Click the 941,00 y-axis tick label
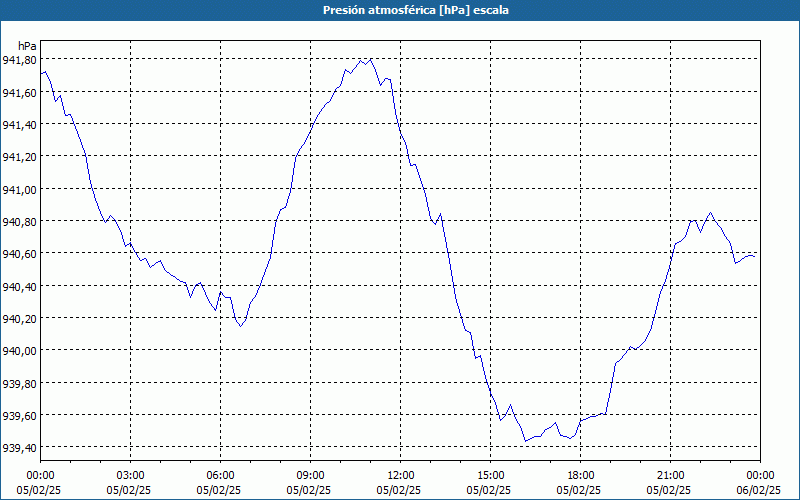The height and width of the screenshot is (500, 800). pos(19,189)
